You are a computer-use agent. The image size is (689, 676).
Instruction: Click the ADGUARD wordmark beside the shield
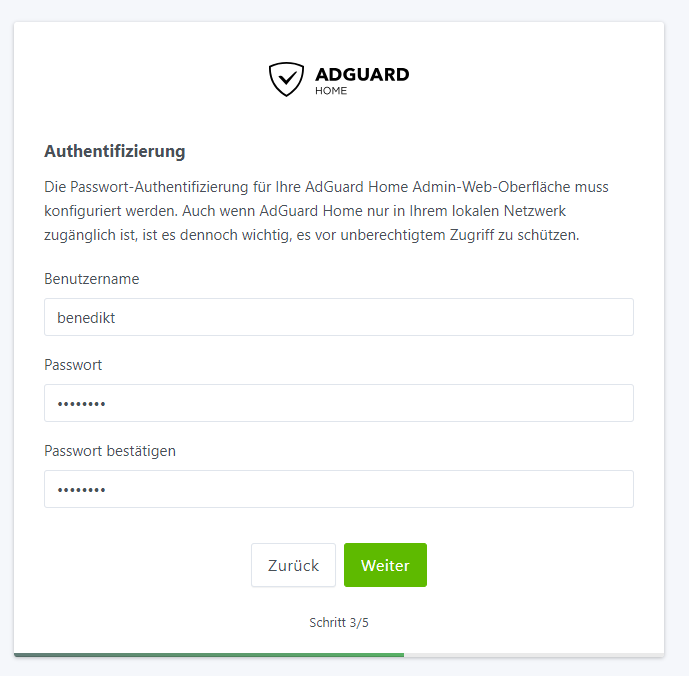(x=362, y=74)
